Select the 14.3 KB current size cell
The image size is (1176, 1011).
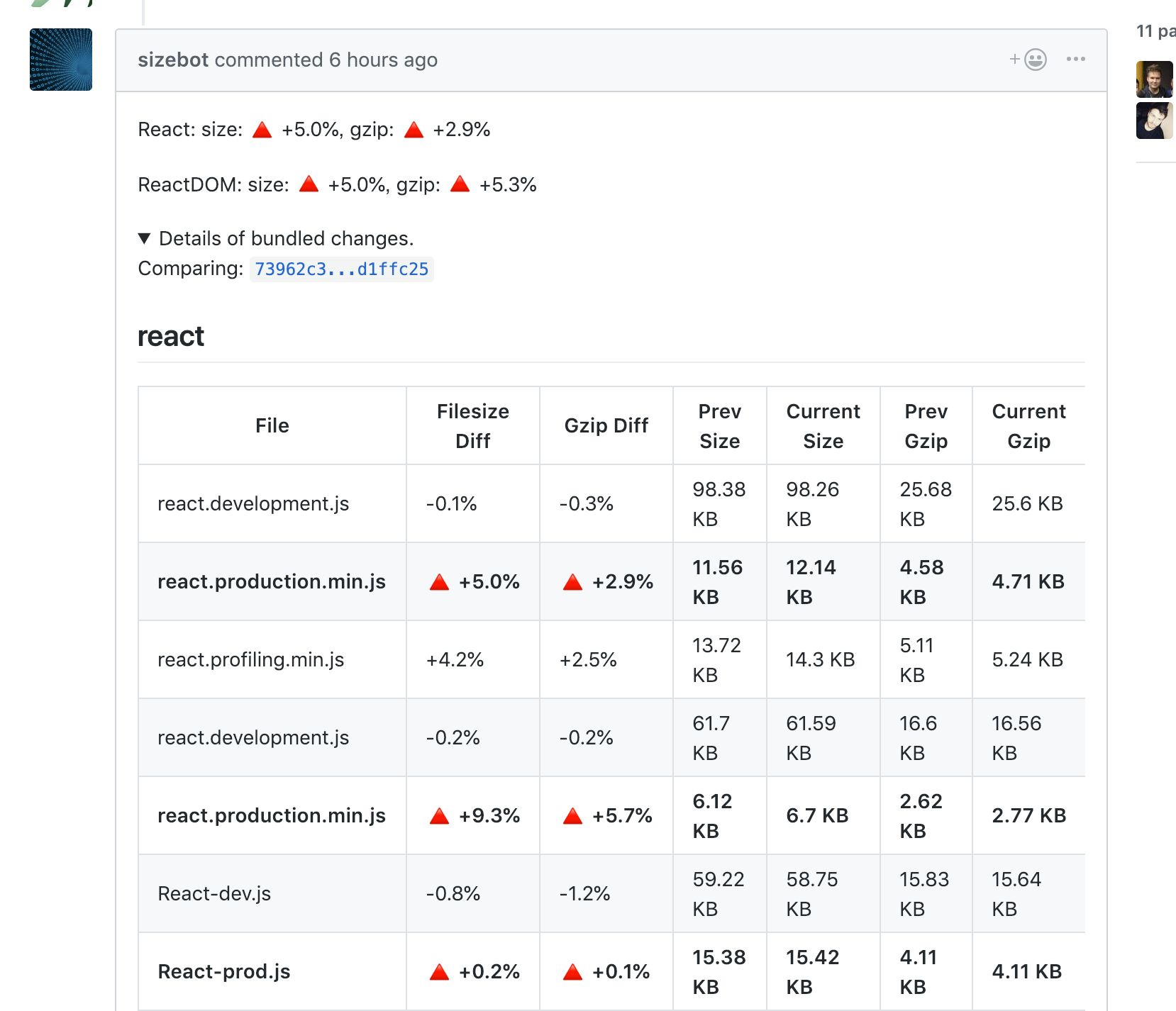[x=823, y=659]
